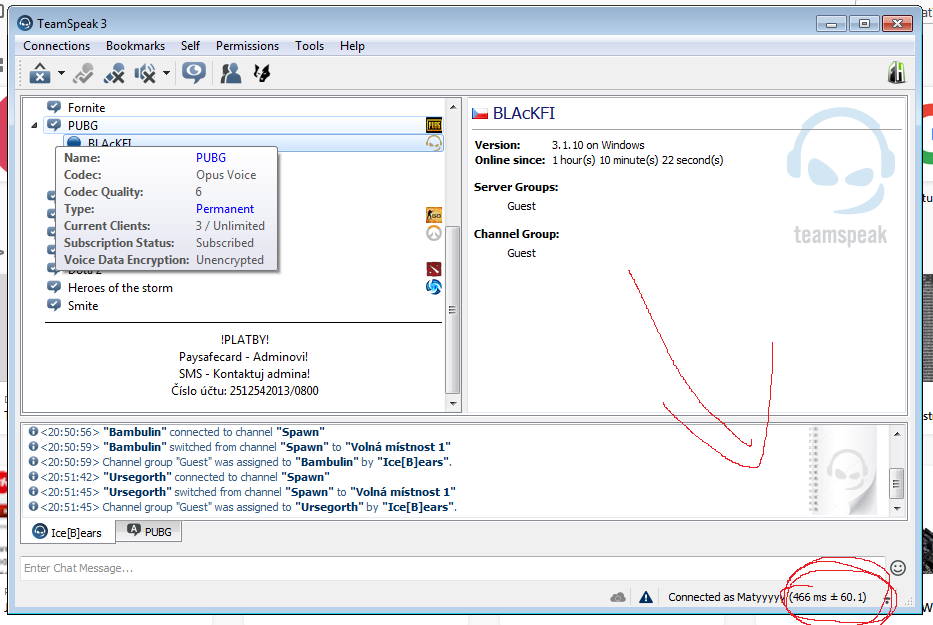Image resolution: width=933 pixels, height=625 pixels.
Task: Click the CS:GO channel icon
Action: click(434, 215)
